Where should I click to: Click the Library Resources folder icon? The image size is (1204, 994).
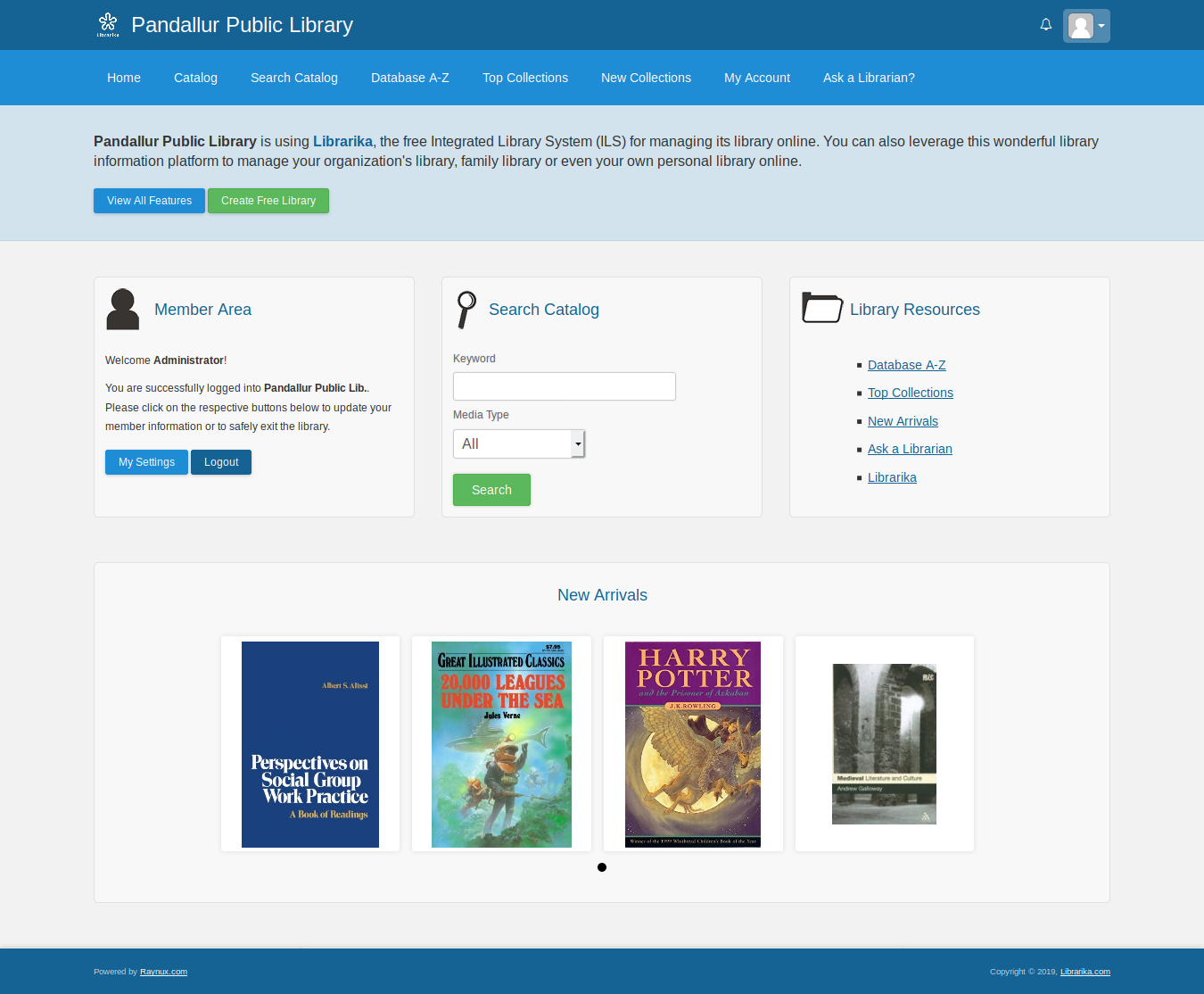pos(821,308)
